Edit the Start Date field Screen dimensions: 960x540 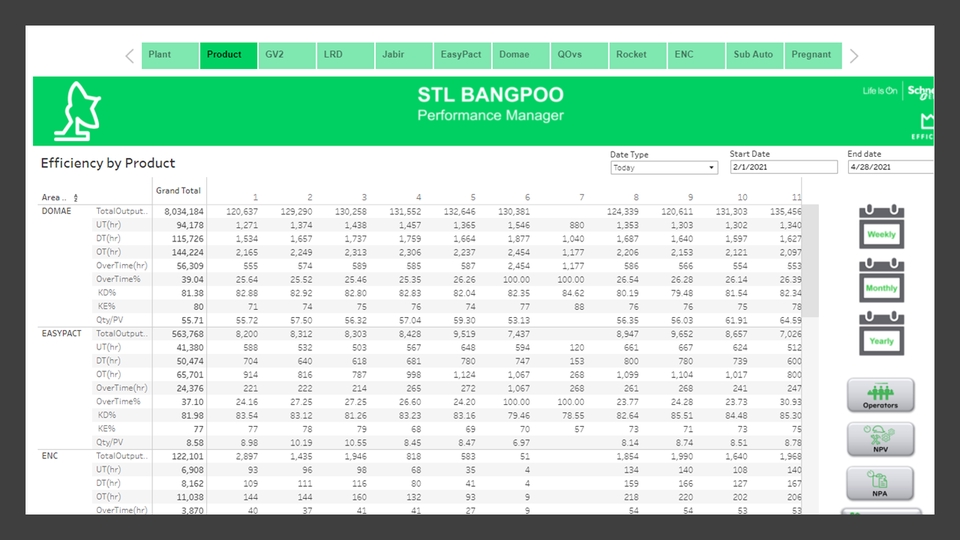coord(783,167)
